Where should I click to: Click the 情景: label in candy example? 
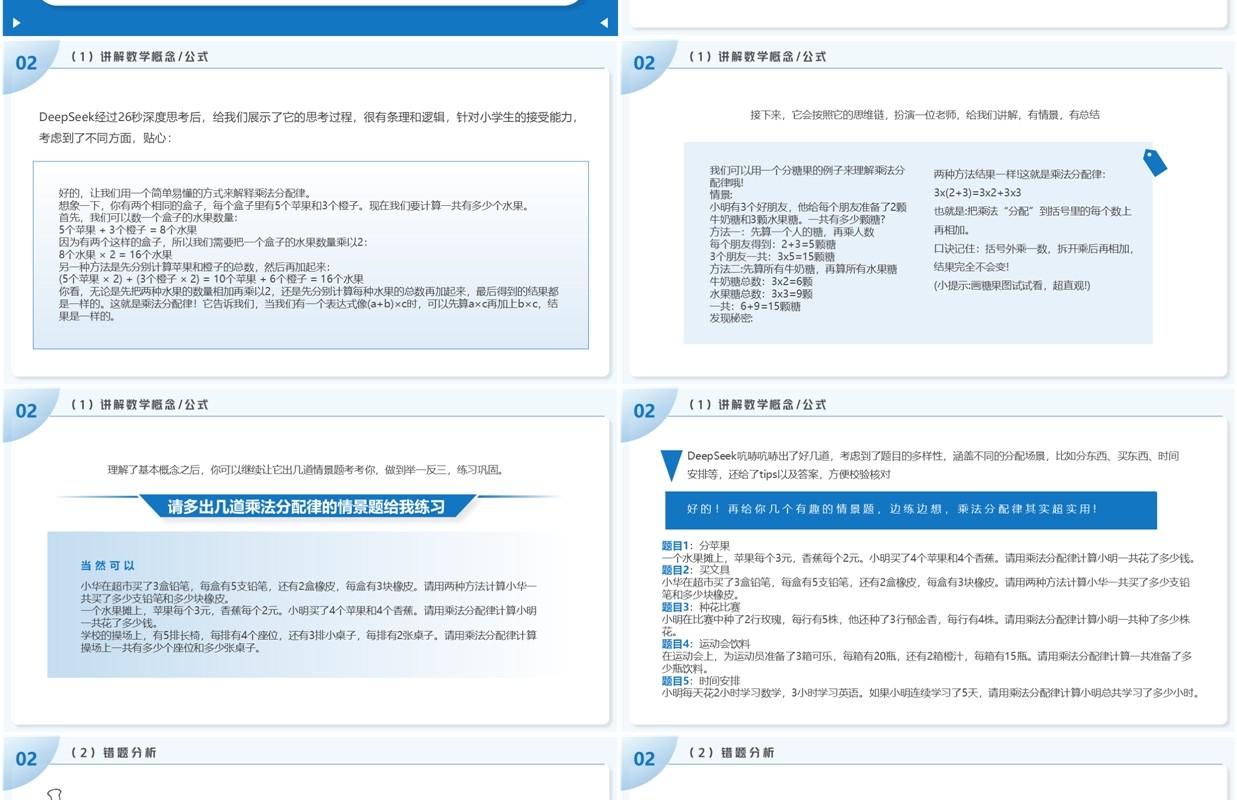(x=721, y=195)
